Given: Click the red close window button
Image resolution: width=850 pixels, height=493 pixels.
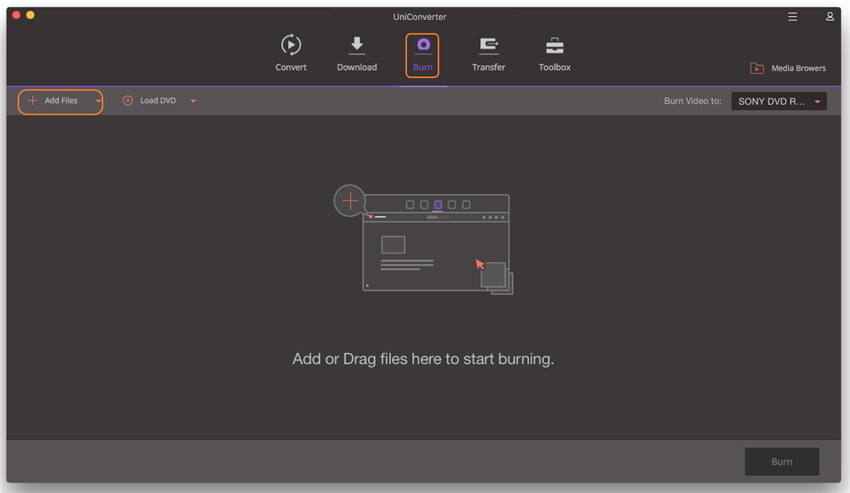Looking at the screenshot, I should click(16, 15).
